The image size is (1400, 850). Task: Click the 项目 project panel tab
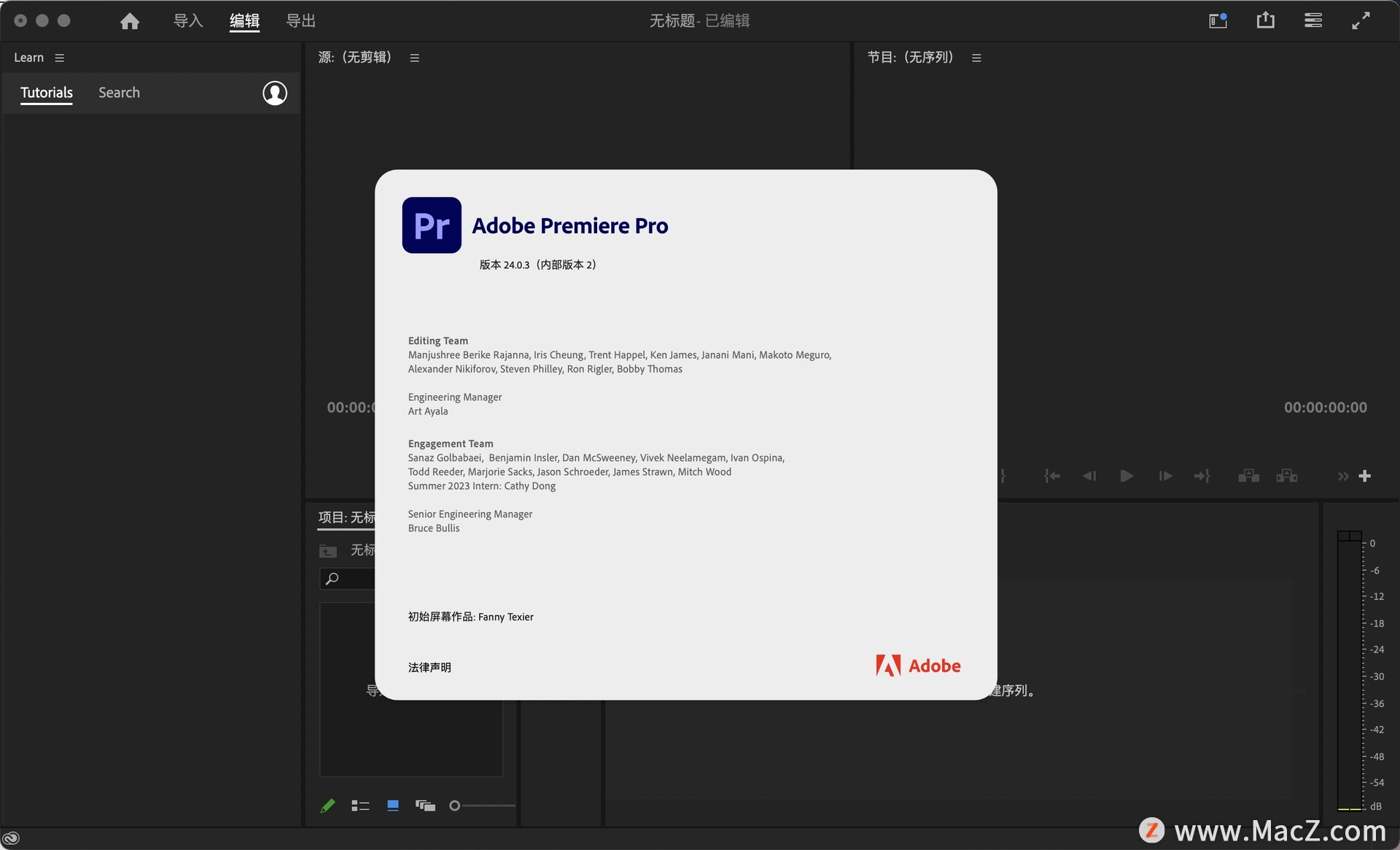click(x=346, y=517)
